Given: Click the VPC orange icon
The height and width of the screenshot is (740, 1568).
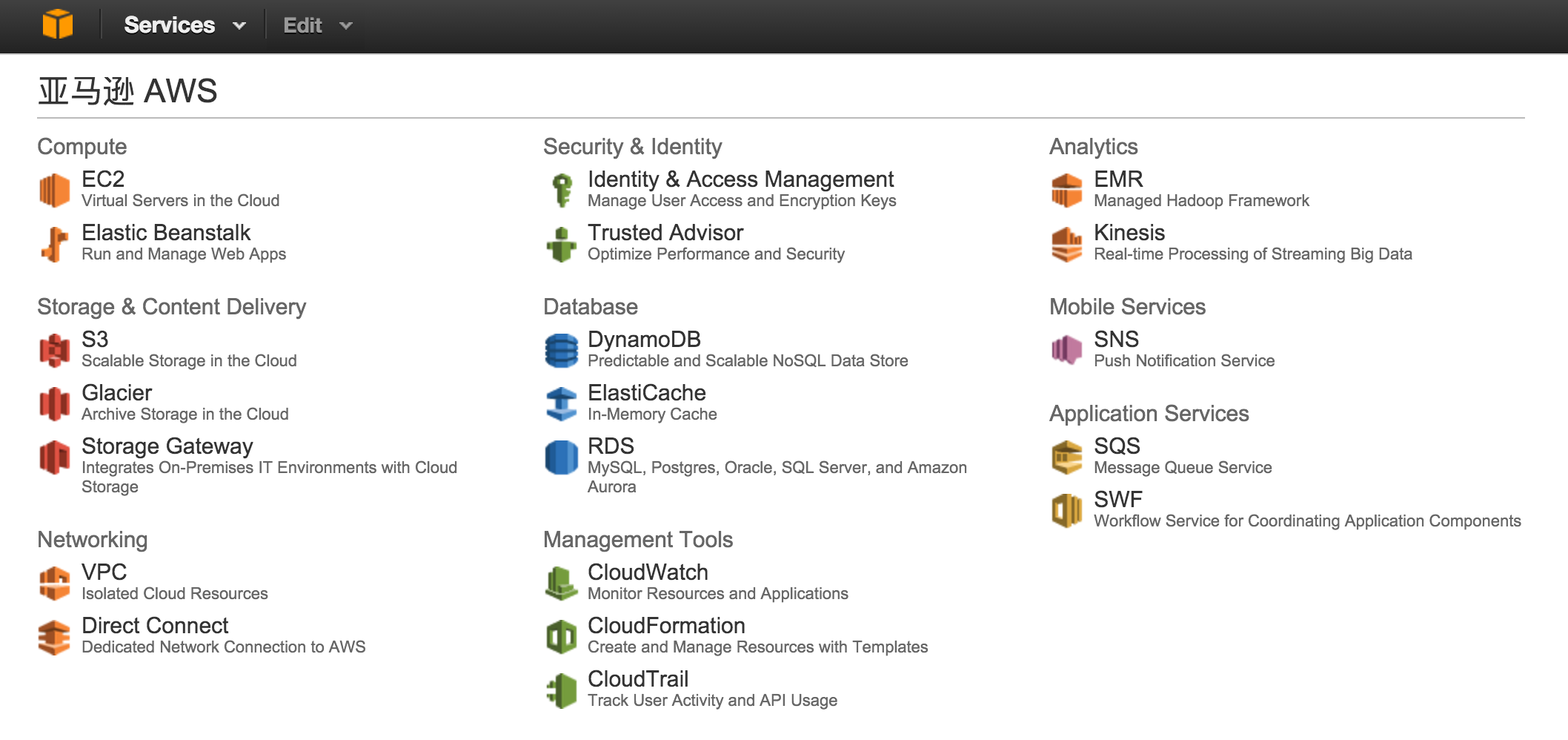Looking at the screenshot, I should [55, 583].
